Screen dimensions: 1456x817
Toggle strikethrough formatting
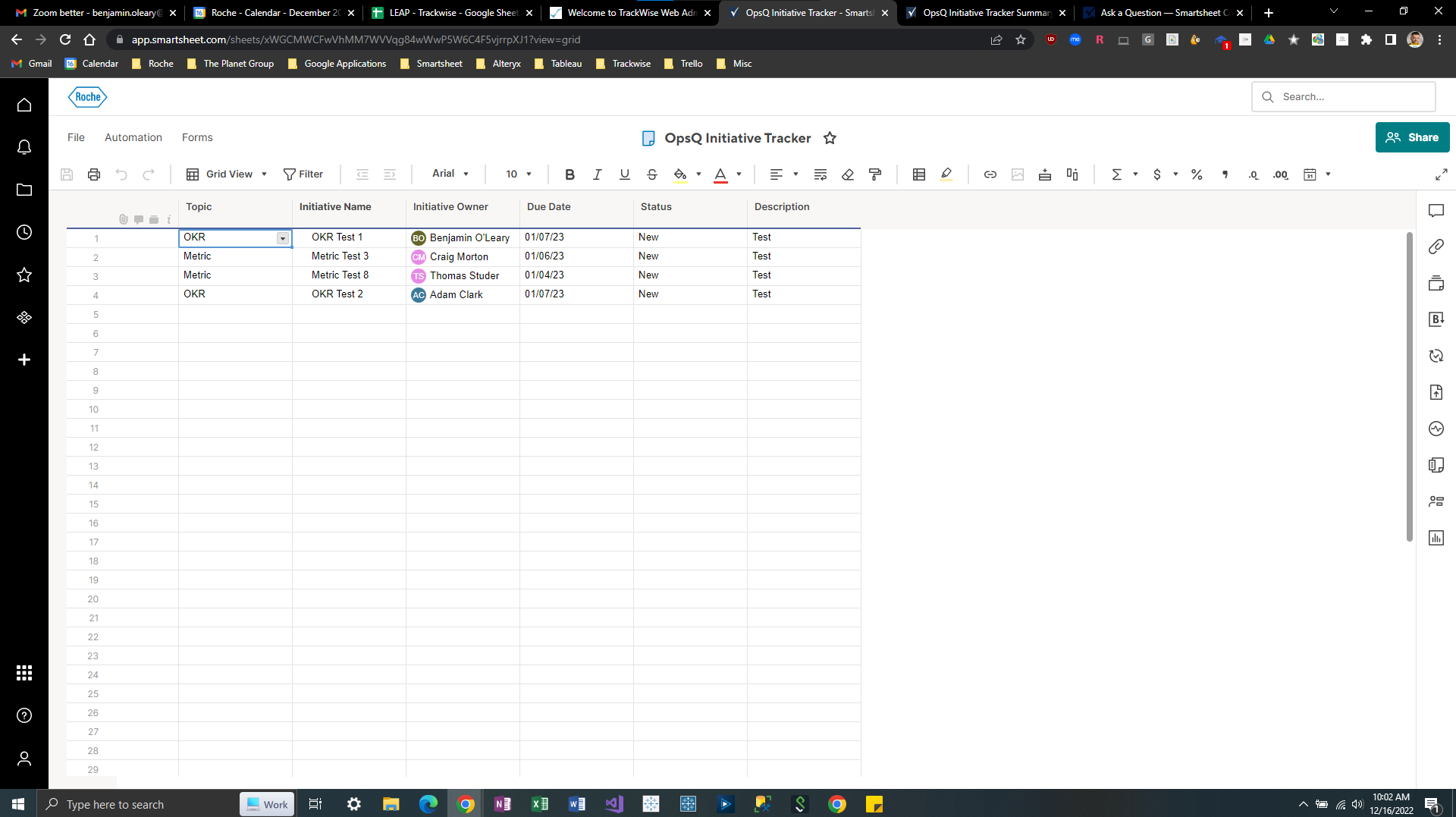[651, 174]
